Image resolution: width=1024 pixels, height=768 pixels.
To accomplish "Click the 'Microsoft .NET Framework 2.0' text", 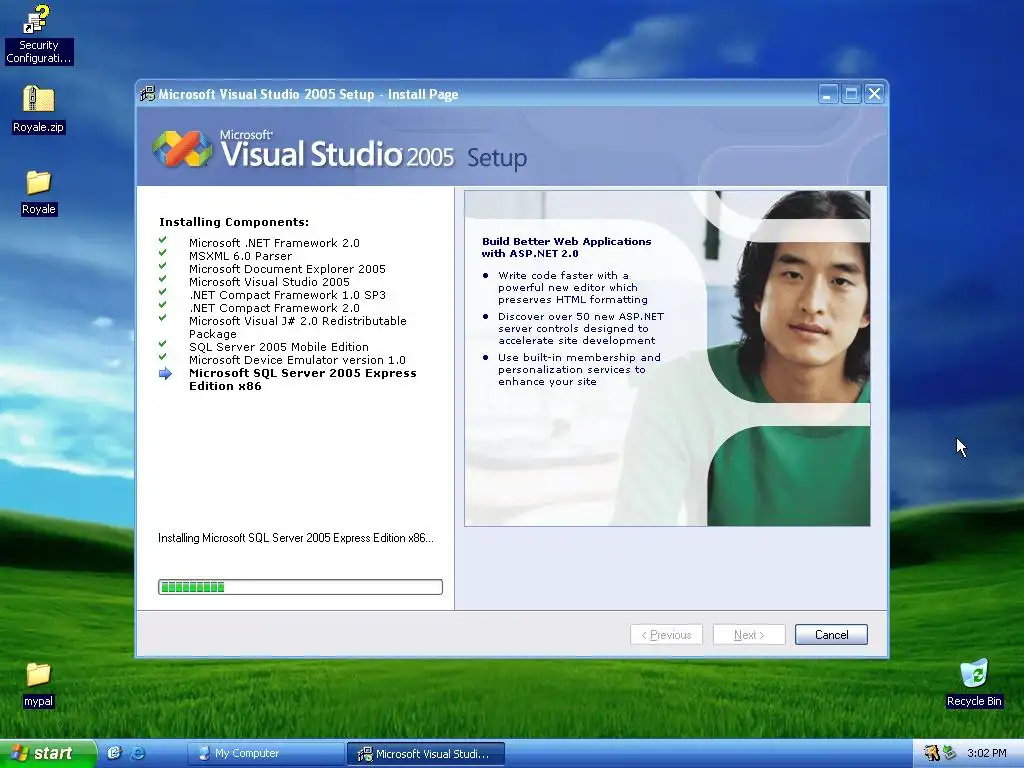I will pyautogui.click(x=274, y=243).
